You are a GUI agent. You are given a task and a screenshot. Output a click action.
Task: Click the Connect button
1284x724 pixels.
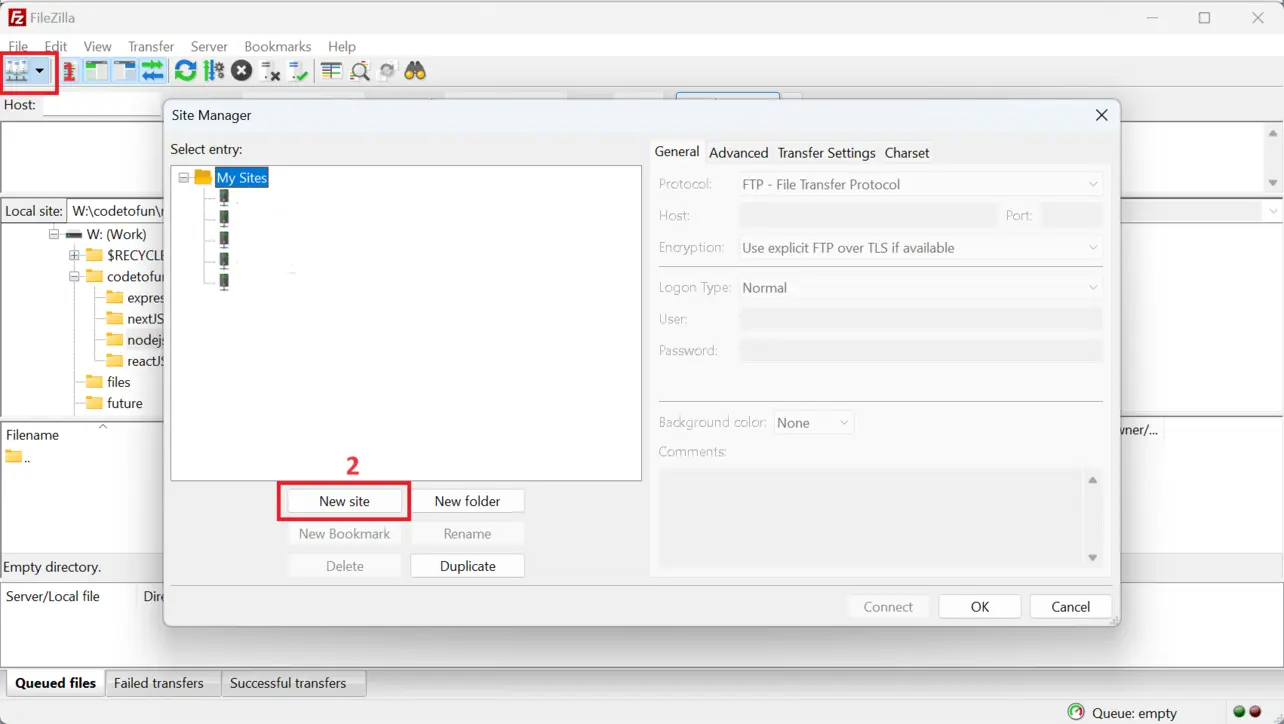(x=888, y=607)
